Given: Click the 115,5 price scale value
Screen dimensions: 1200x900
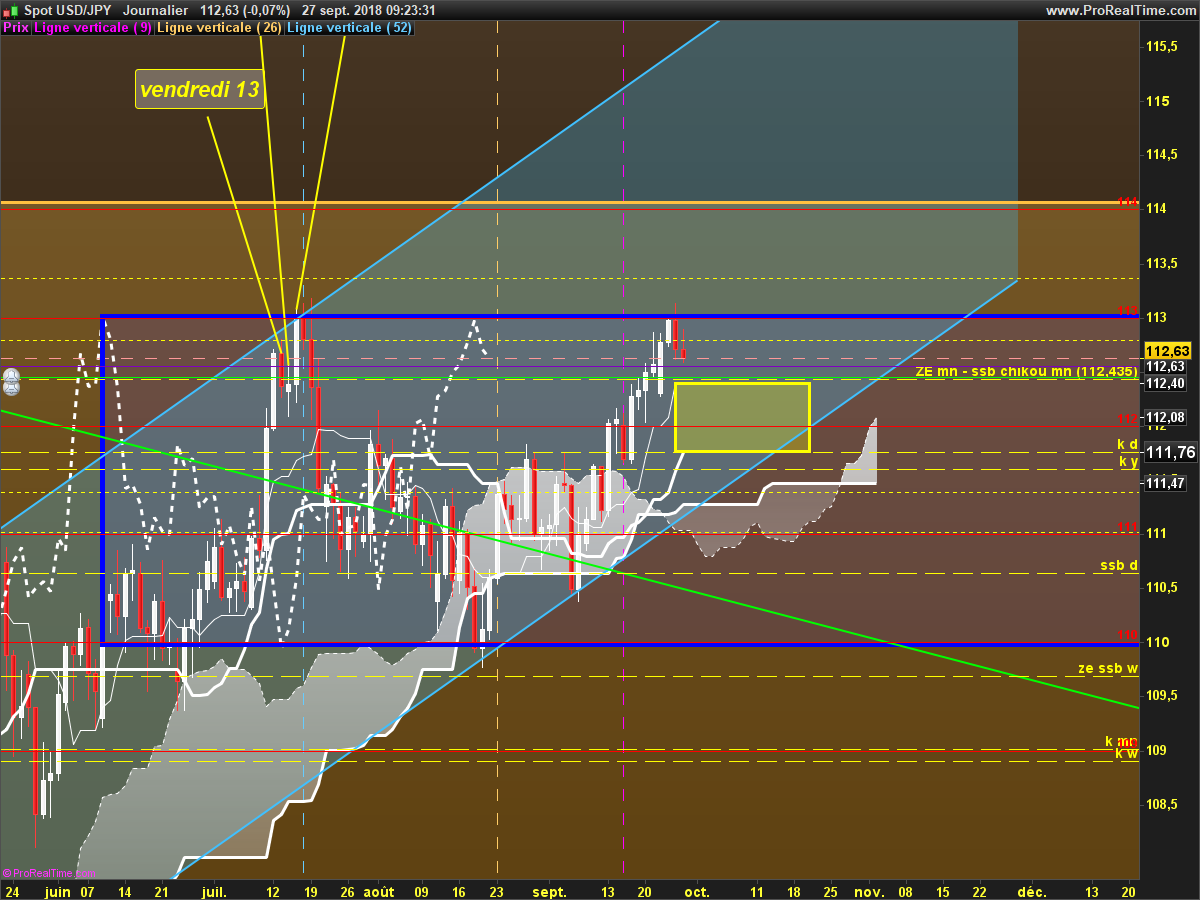Looking at the screenshot, I should [x=1161, y=46].
